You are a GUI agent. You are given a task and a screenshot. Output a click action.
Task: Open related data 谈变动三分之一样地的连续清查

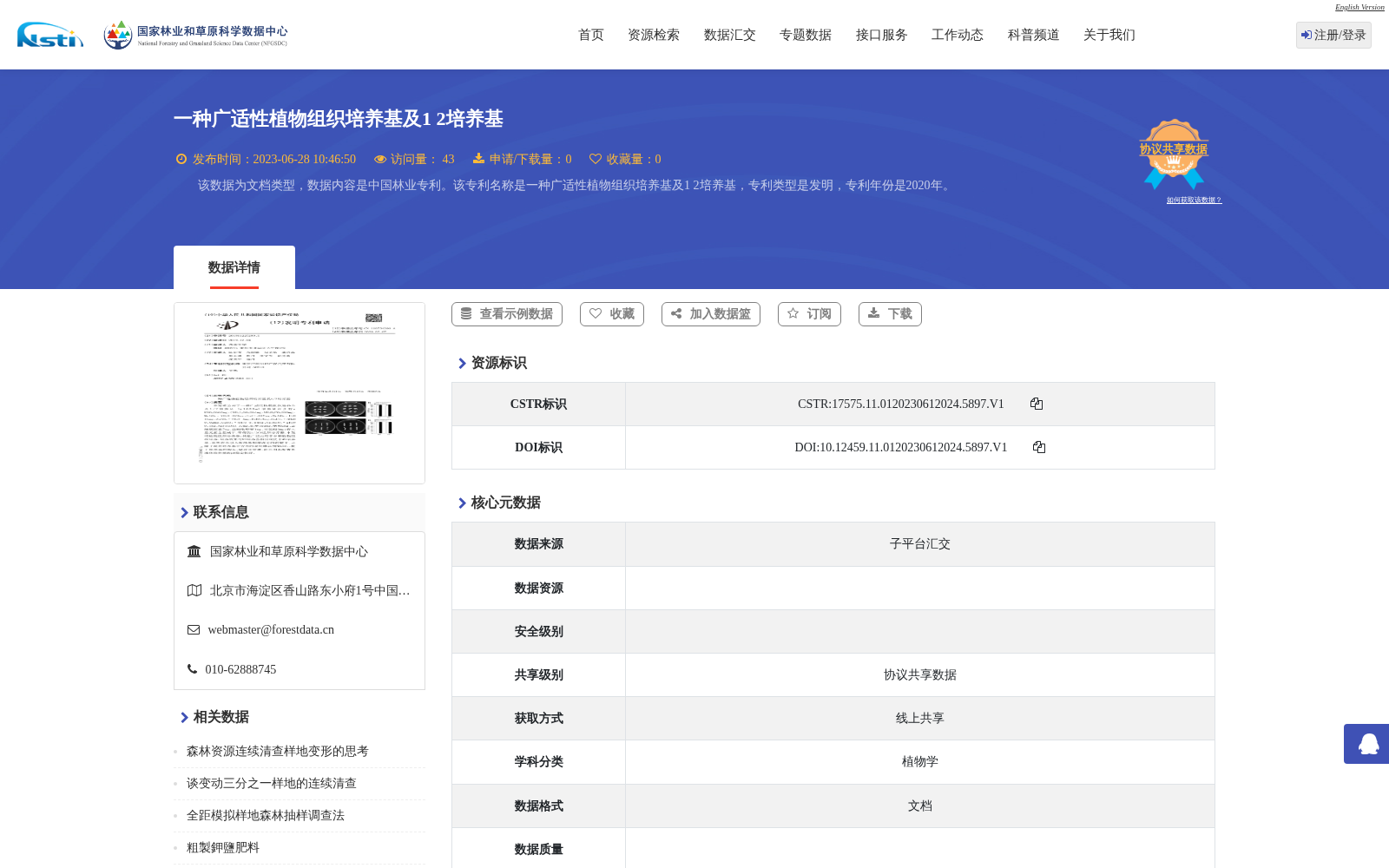click(272, 784)
